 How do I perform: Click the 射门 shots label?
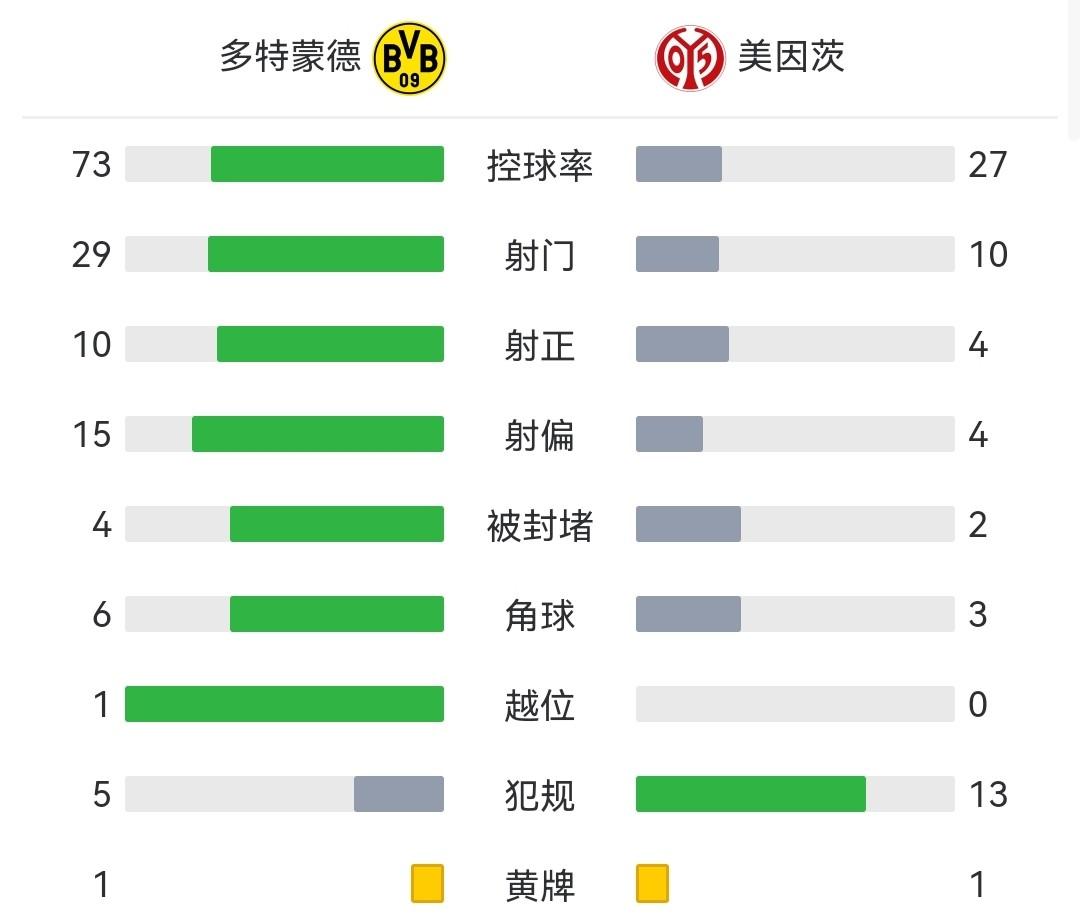540,255
